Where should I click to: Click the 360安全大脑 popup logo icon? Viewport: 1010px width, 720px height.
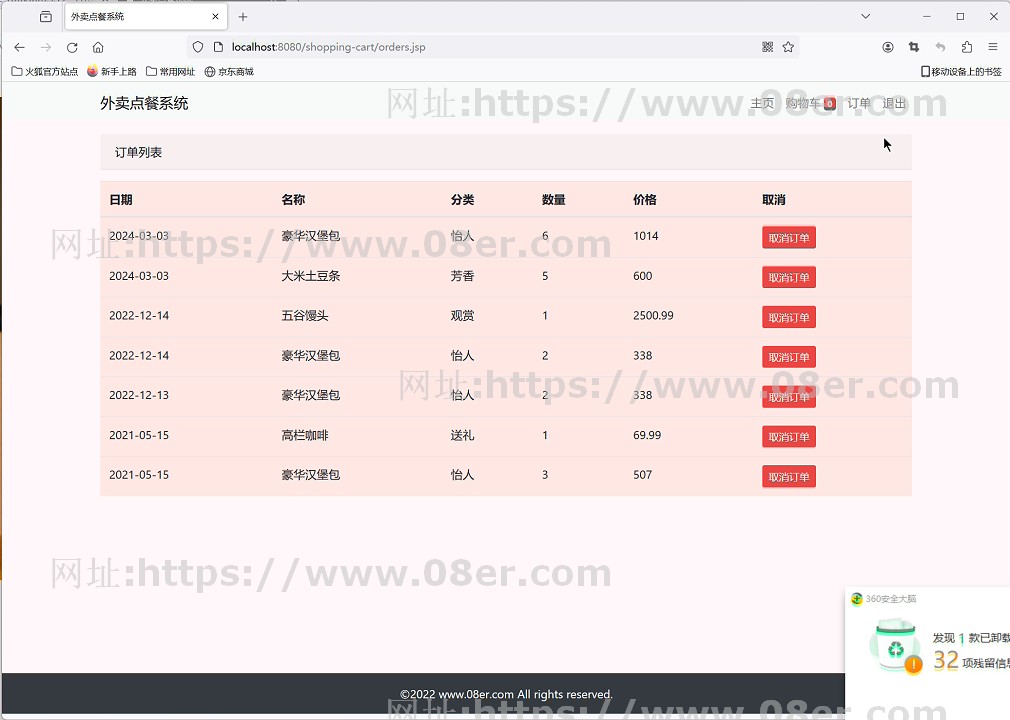[x=857, y=599]
